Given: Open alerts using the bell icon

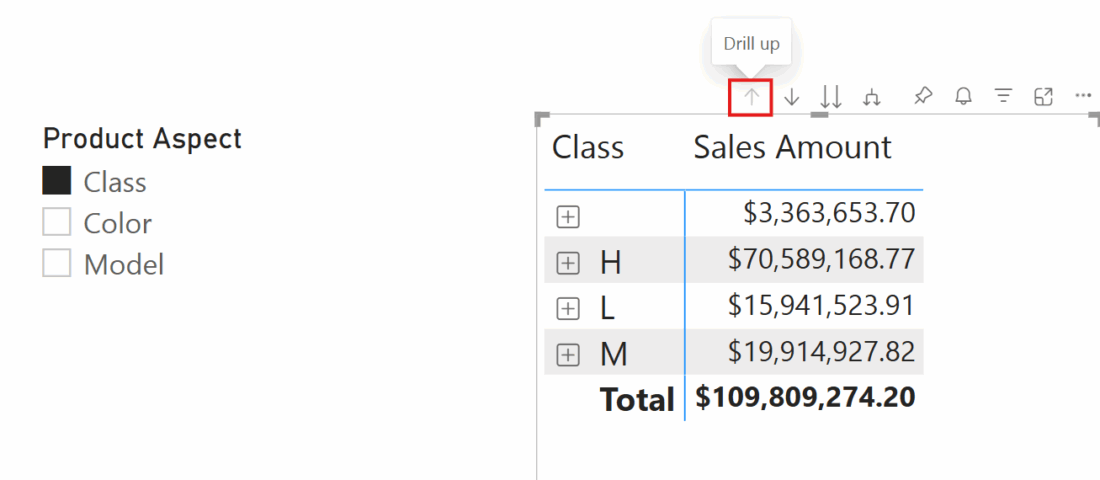Looking at the screenshot, I should coord(964,96).
